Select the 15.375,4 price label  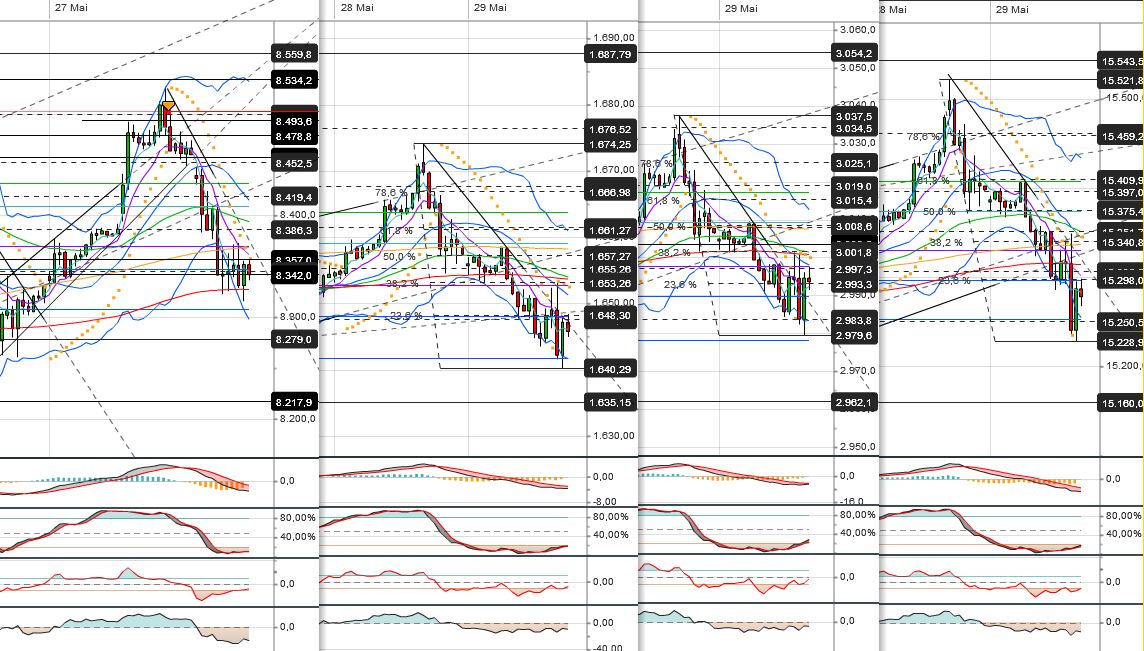click(1121, 211)
